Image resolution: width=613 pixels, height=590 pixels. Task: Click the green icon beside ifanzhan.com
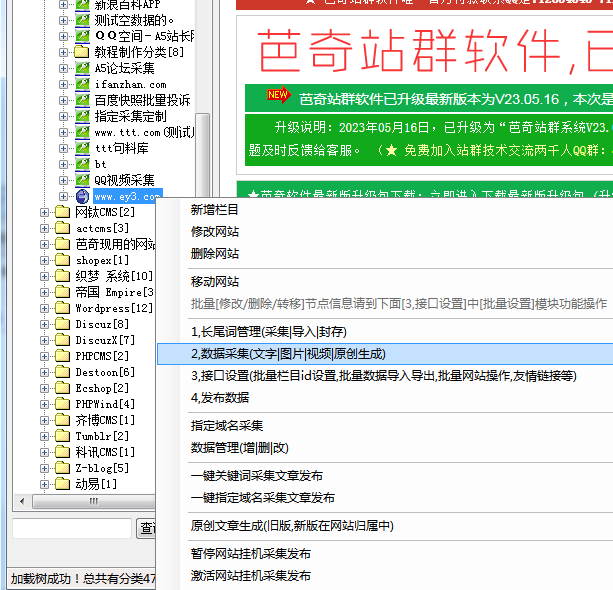pos(82,84)
